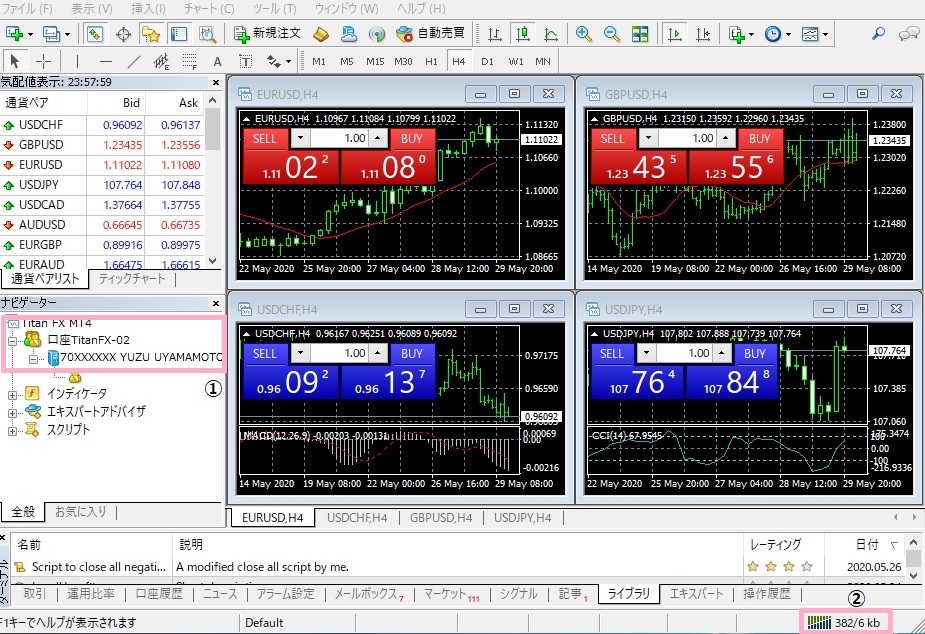925x634 pixels.
Task: Select the USDCAD row in Market Watch
Action: point(102,205)
